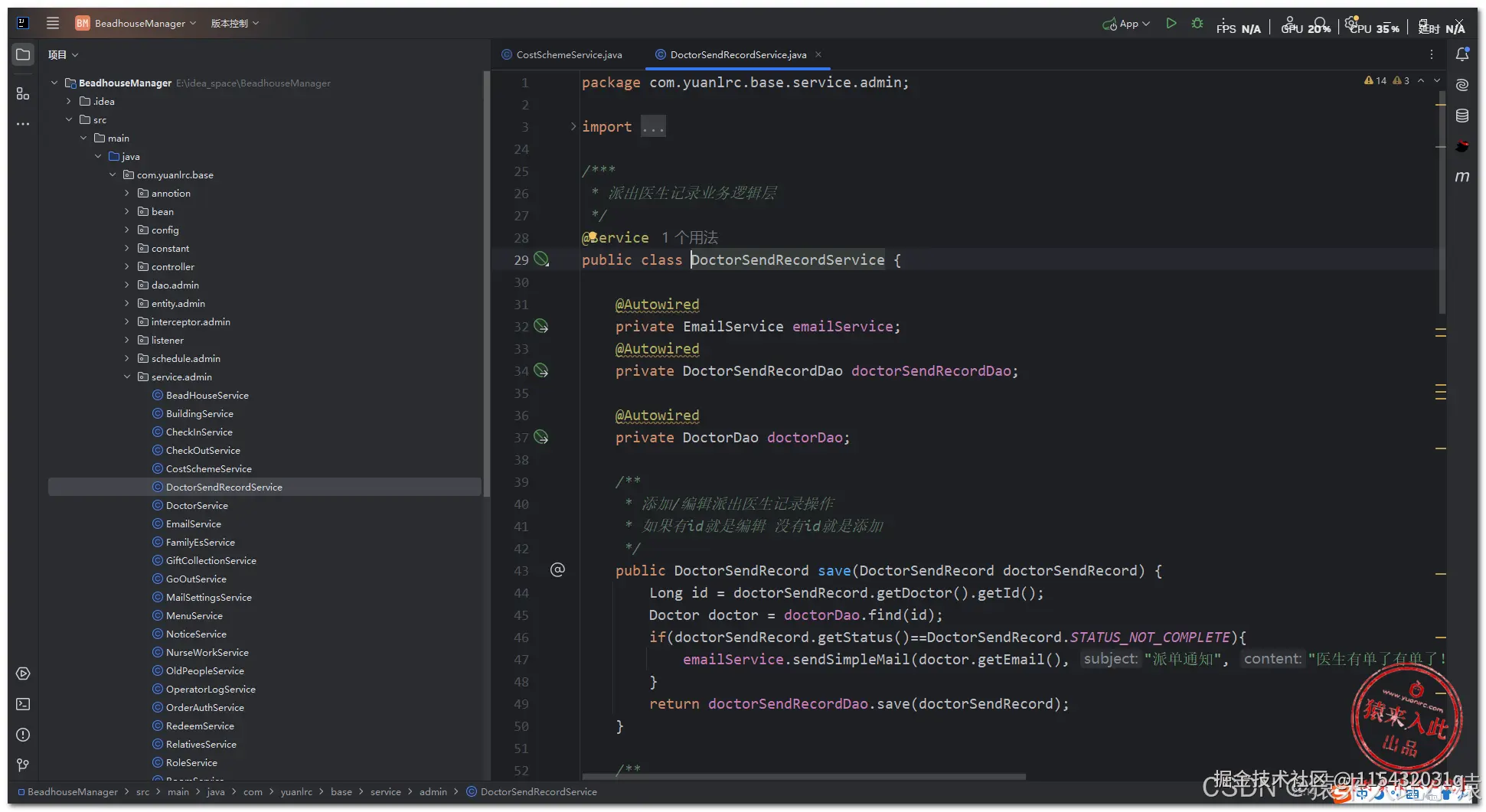Collapse the service.admin package
The width and height of the screenshot is (1486, 812).
coord(127,377)
